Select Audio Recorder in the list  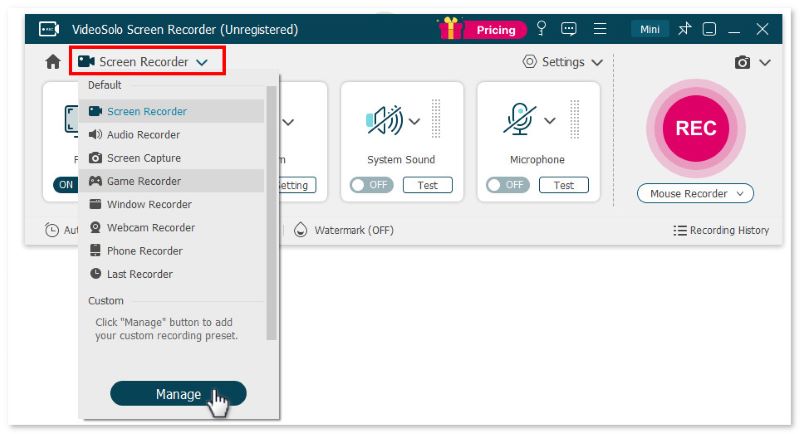coord(171,135)
